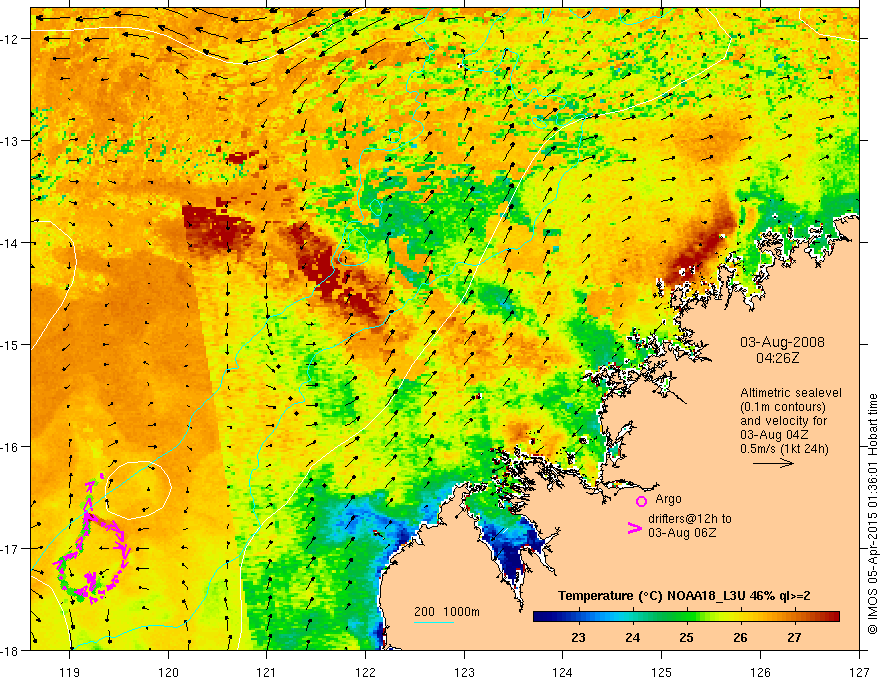Click the longitude axis label 124
Screen dimensions: 880x680
[x=563, y=672]
